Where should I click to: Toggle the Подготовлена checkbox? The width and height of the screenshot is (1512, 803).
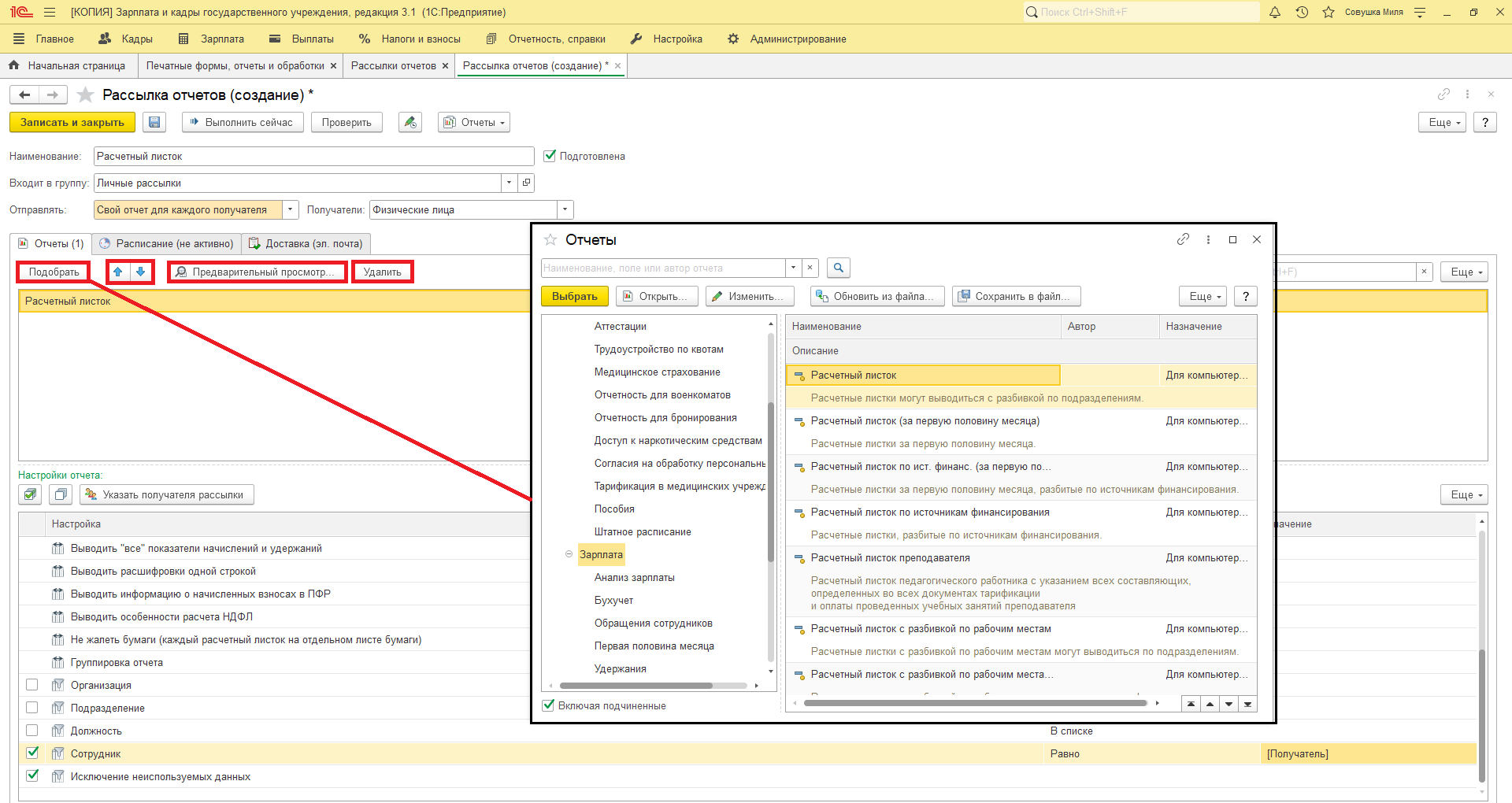point(550,155)
